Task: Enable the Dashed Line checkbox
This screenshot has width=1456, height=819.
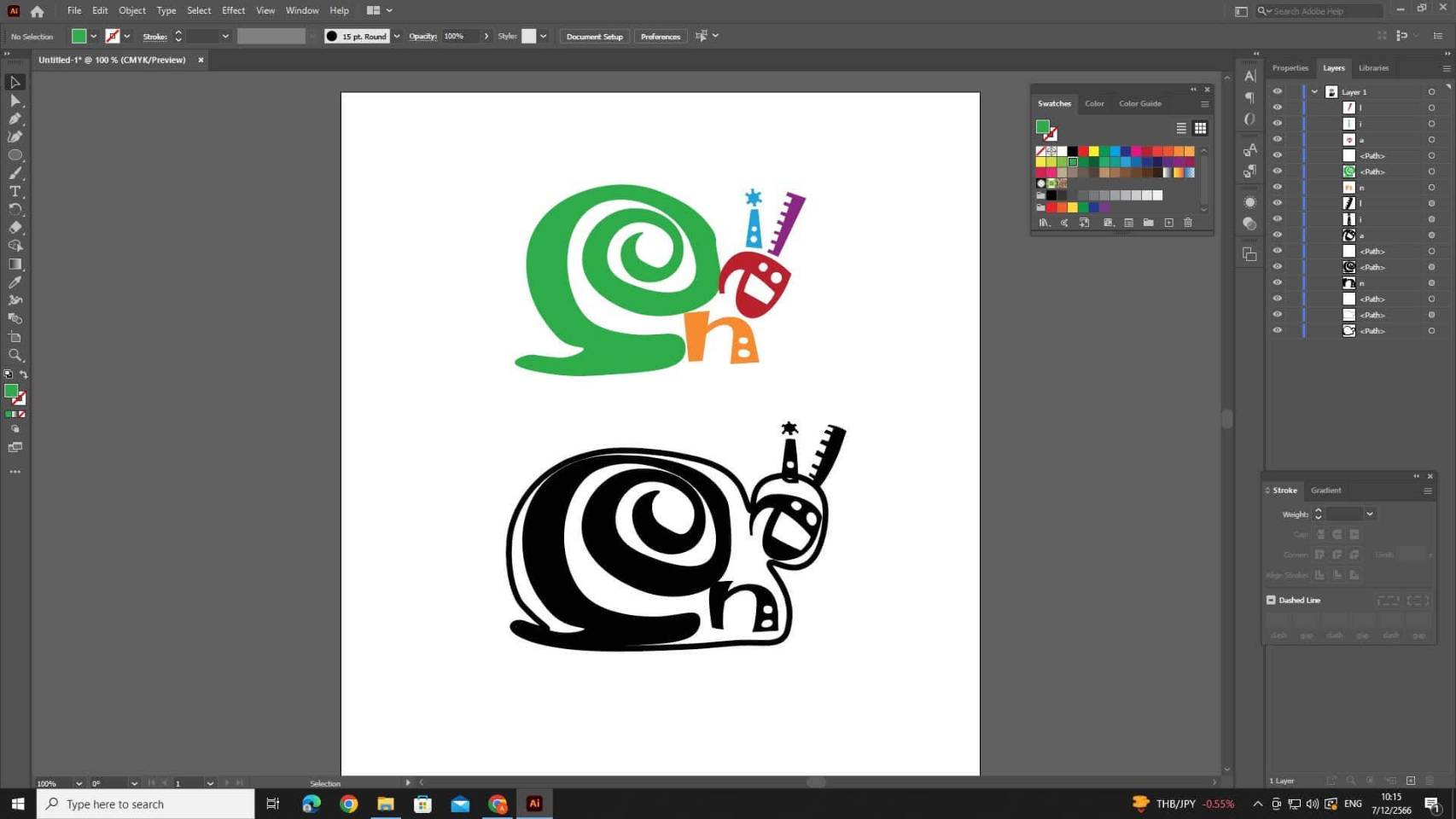Action: coord(1271,600)
